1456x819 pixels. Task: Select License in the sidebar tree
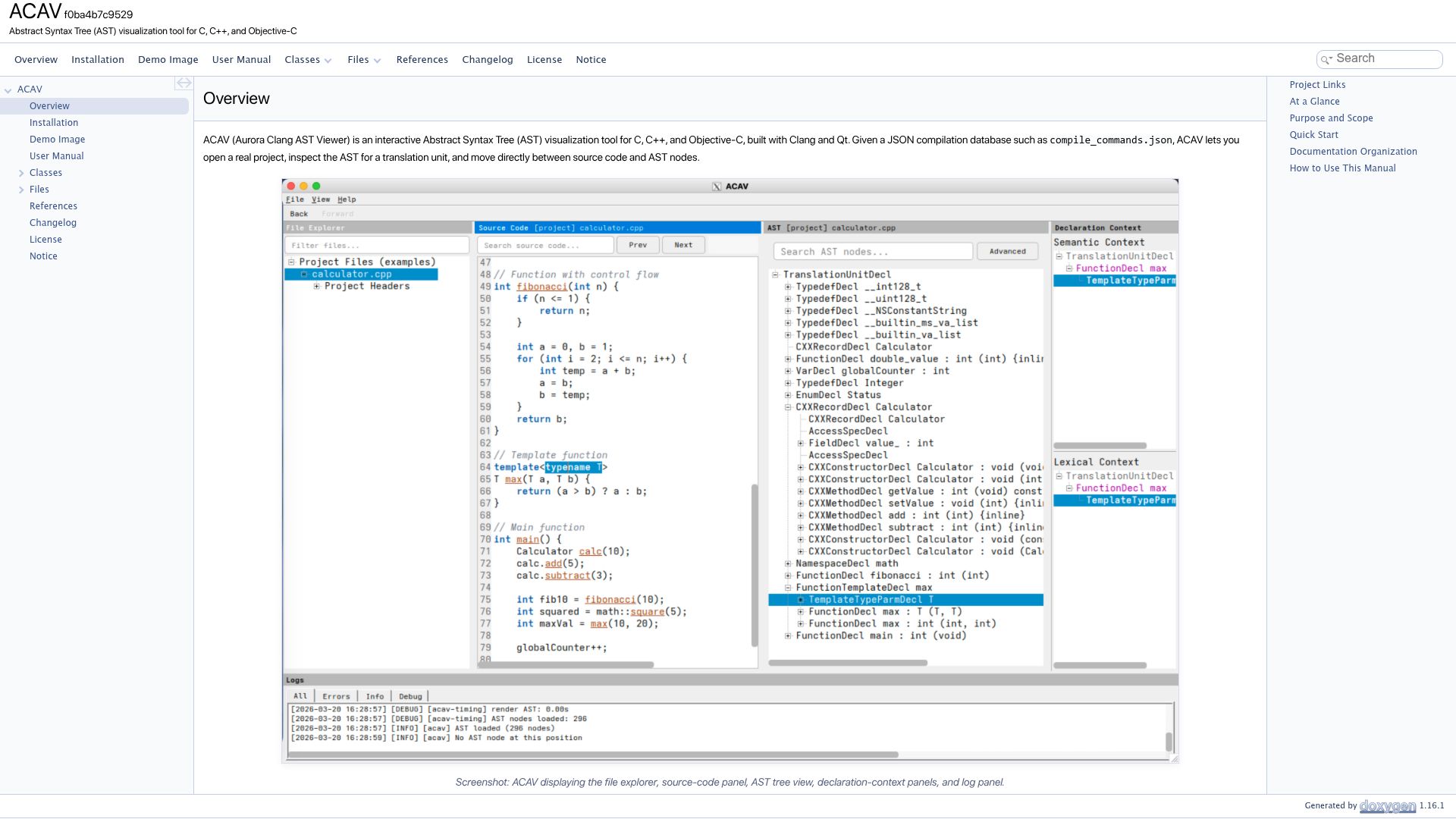tap(45, 240)
